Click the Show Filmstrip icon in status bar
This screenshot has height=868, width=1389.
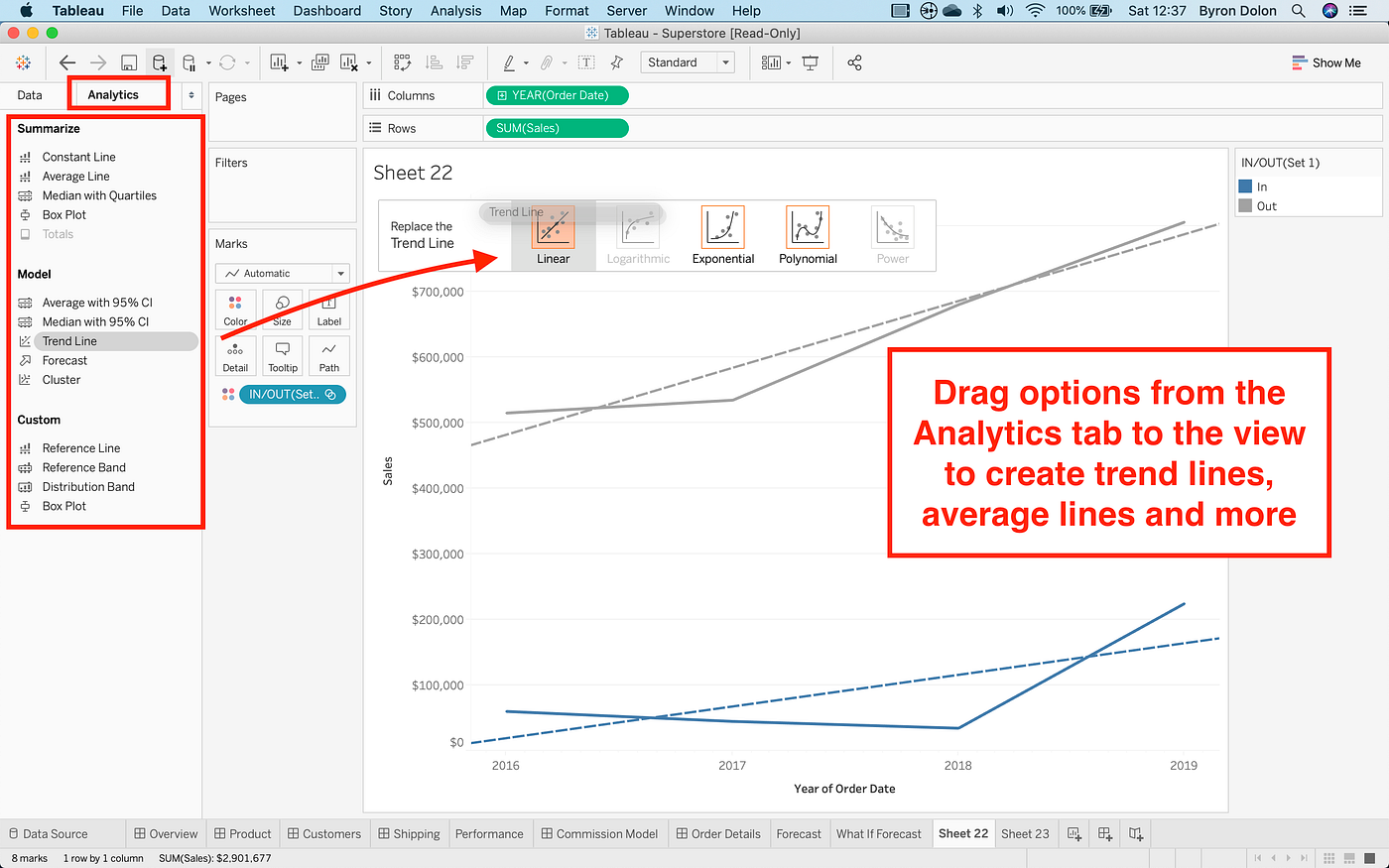pos(1350,858)
